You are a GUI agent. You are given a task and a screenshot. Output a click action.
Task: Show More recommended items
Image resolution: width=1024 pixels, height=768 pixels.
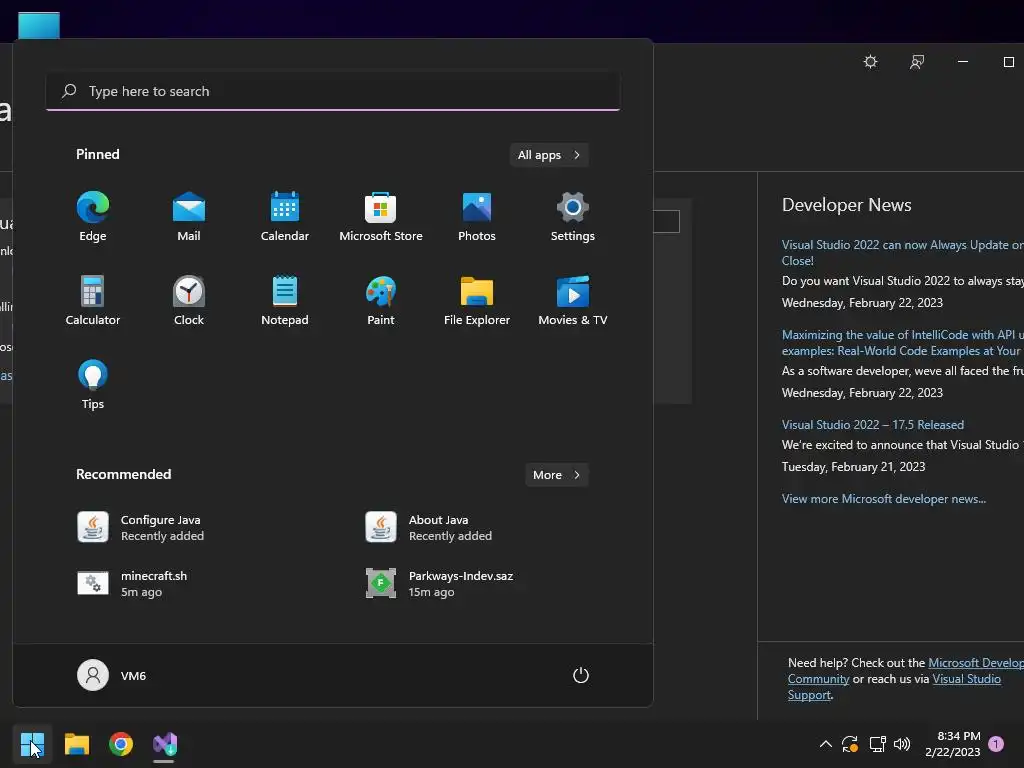(557, 475)
